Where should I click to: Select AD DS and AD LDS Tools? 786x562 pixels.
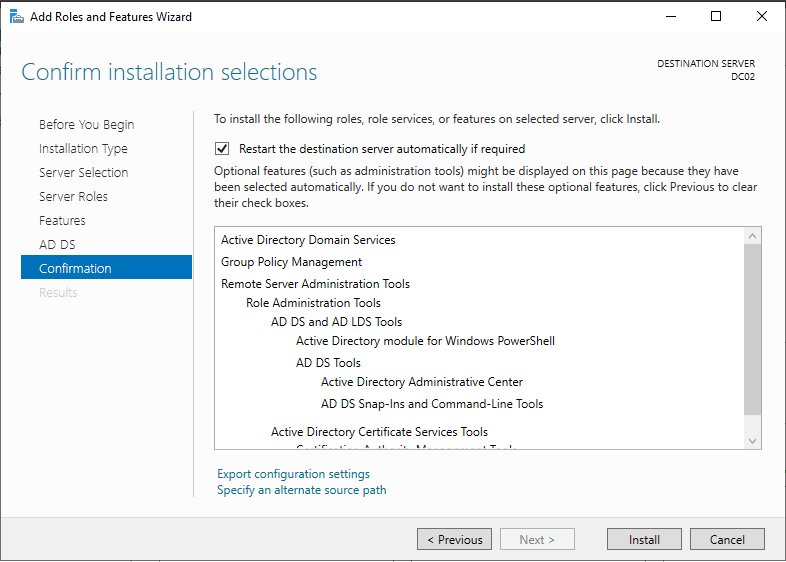336,322
